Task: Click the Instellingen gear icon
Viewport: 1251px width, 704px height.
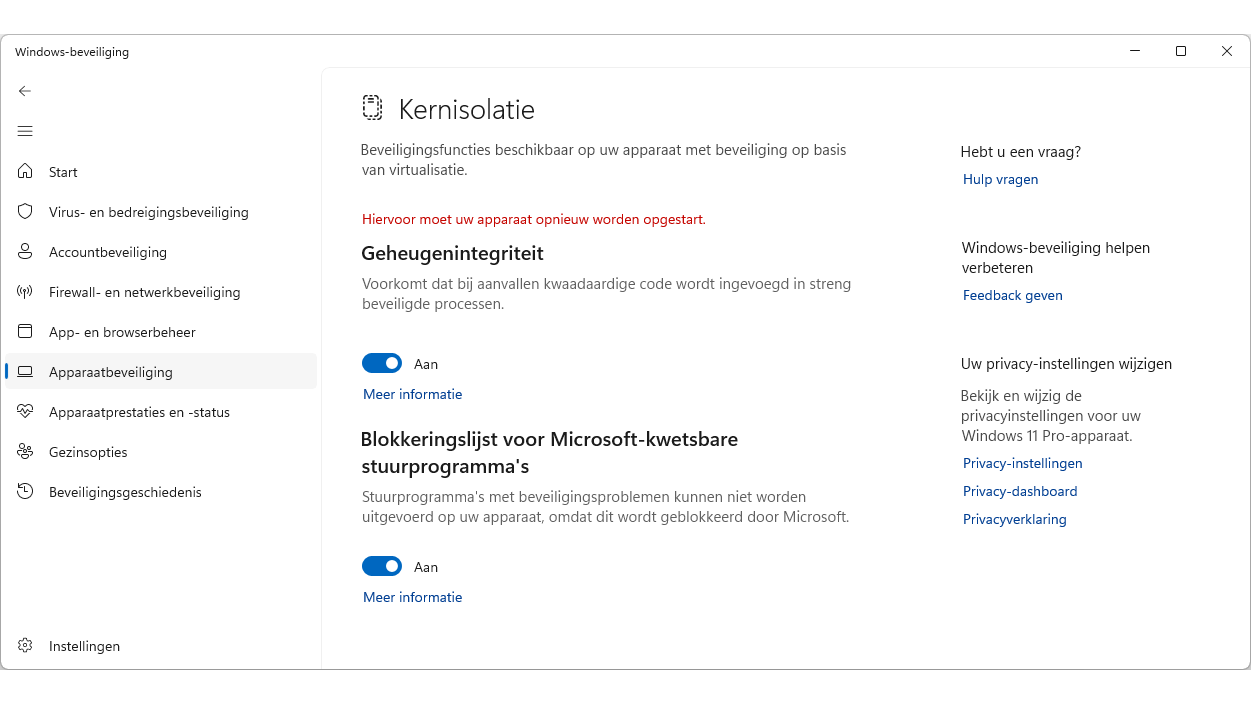Action: tap(25, 646)
